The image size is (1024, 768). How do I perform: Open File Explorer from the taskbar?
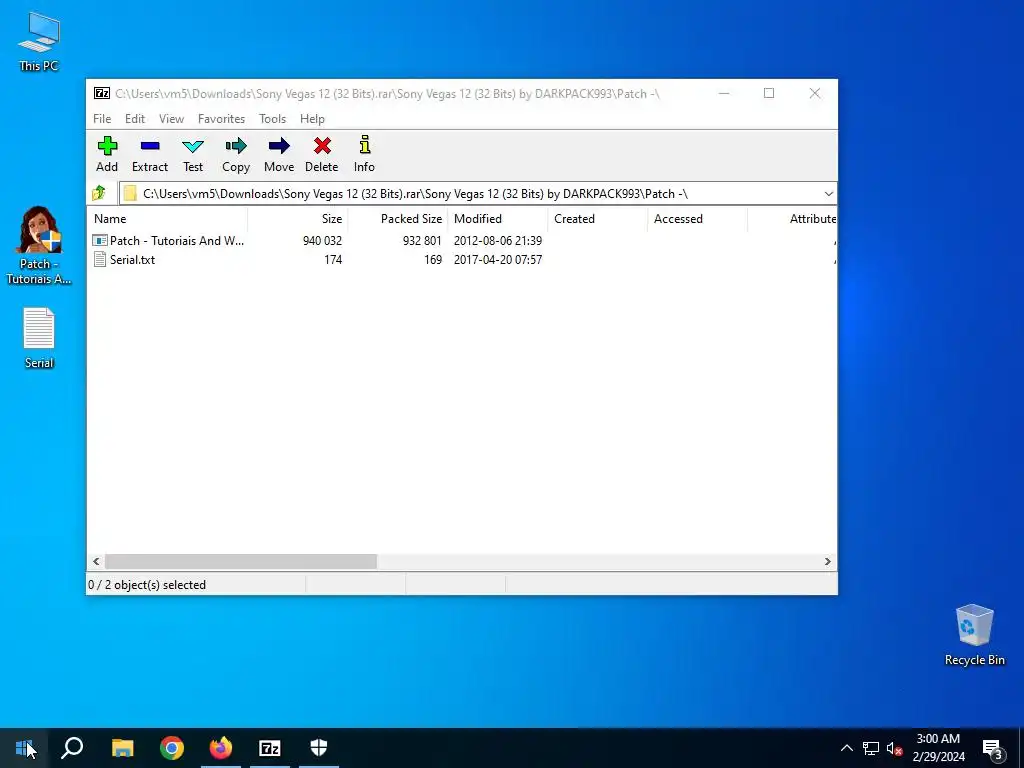[x=122, y=748]
